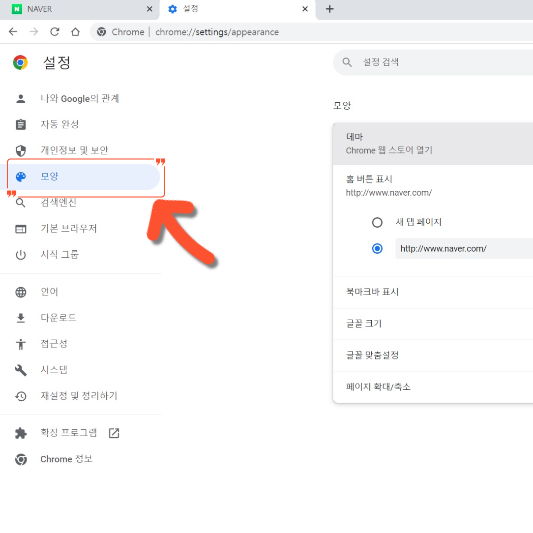
Task: Click the globe icon for 언어
Action: pos(21,292)
